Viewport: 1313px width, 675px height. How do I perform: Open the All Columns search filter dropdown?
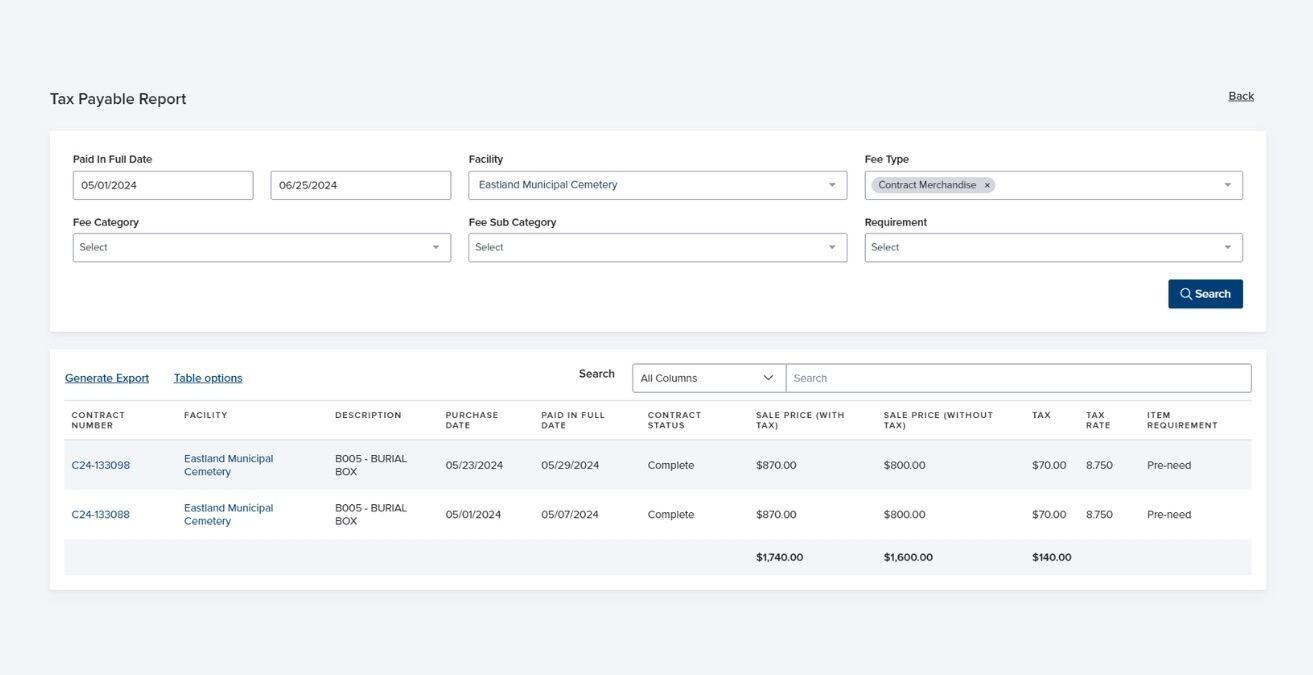point(709,378)
